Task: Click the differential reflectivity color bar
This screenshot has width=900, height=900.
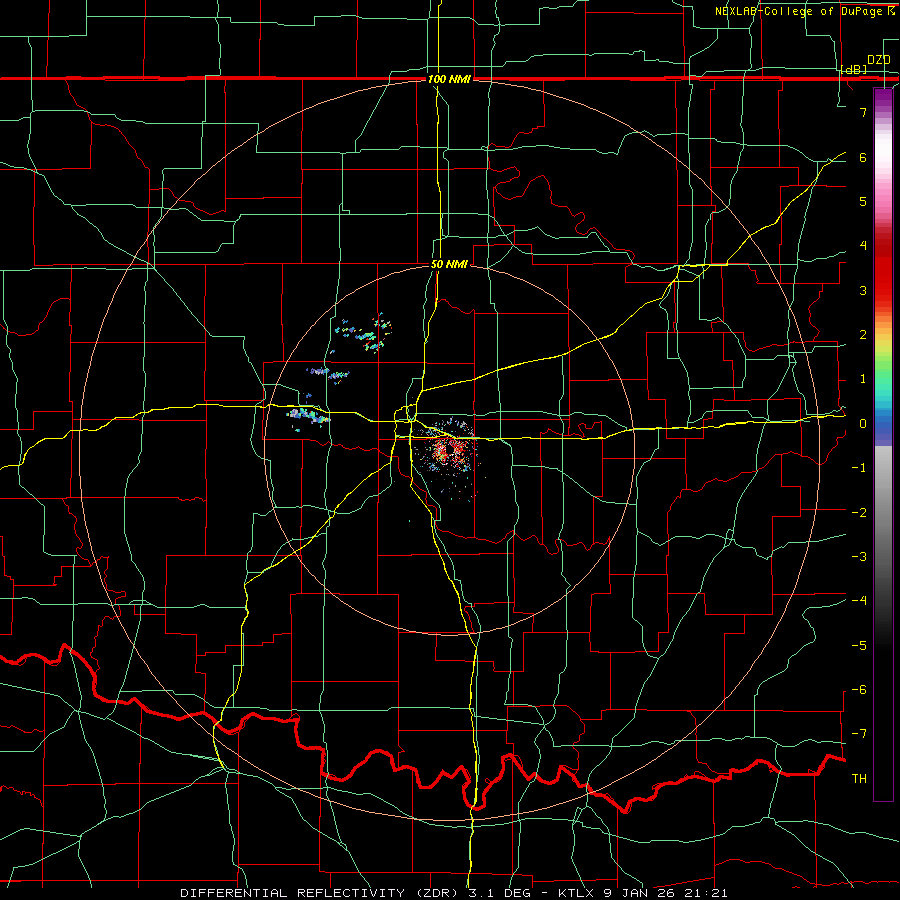Action: (x=883, y=445)
